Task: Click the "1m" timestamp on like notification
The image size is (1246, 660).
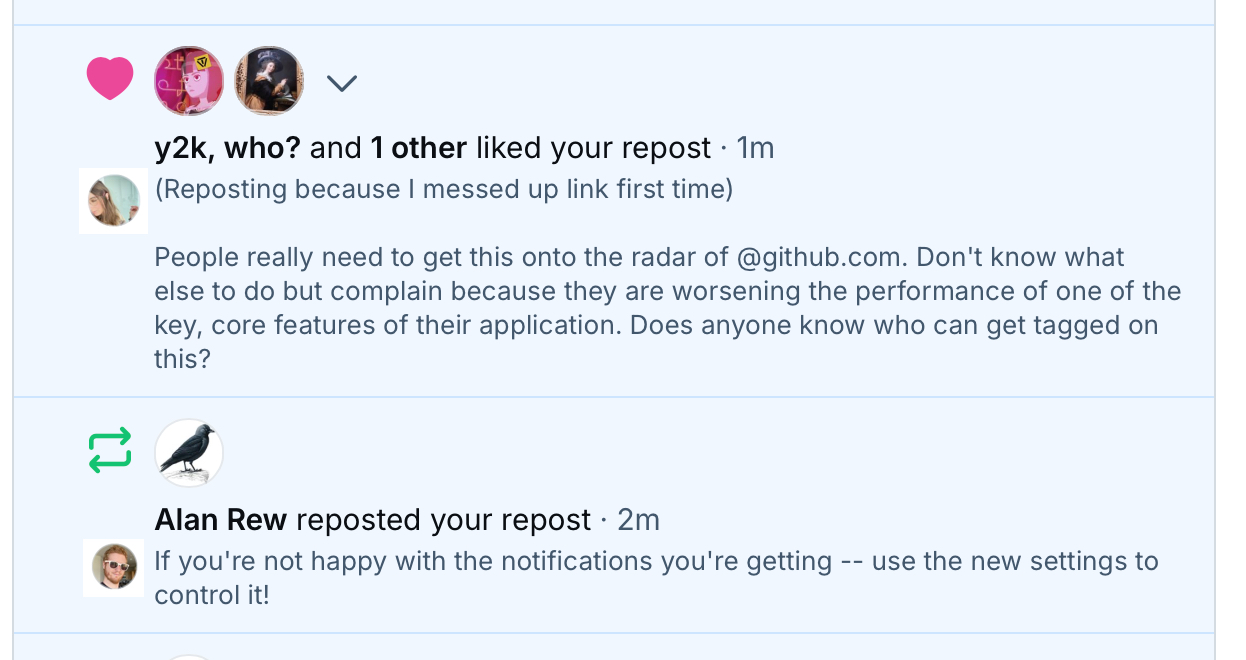Action: coord(755,148)
